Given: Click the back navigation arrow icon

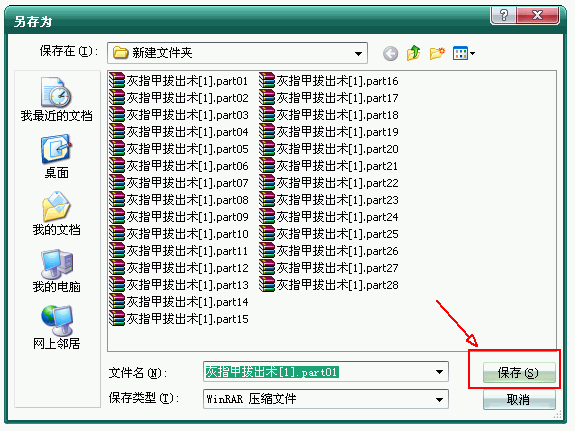Looking at the screenshot, I should click(390, 54).
